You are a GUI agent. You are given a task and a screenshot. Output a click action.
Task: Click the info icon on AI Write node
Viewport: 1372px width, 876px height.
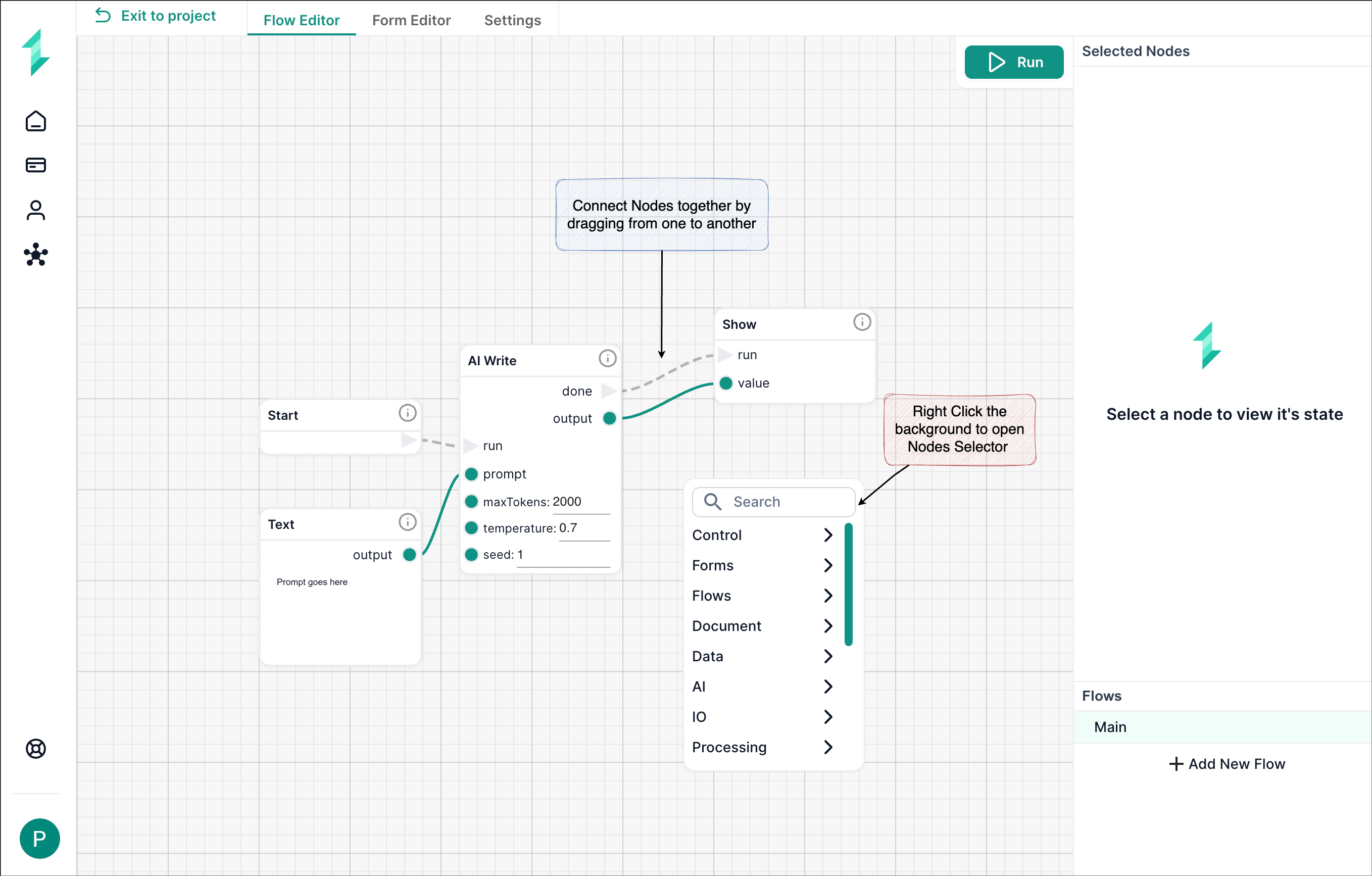607,359
